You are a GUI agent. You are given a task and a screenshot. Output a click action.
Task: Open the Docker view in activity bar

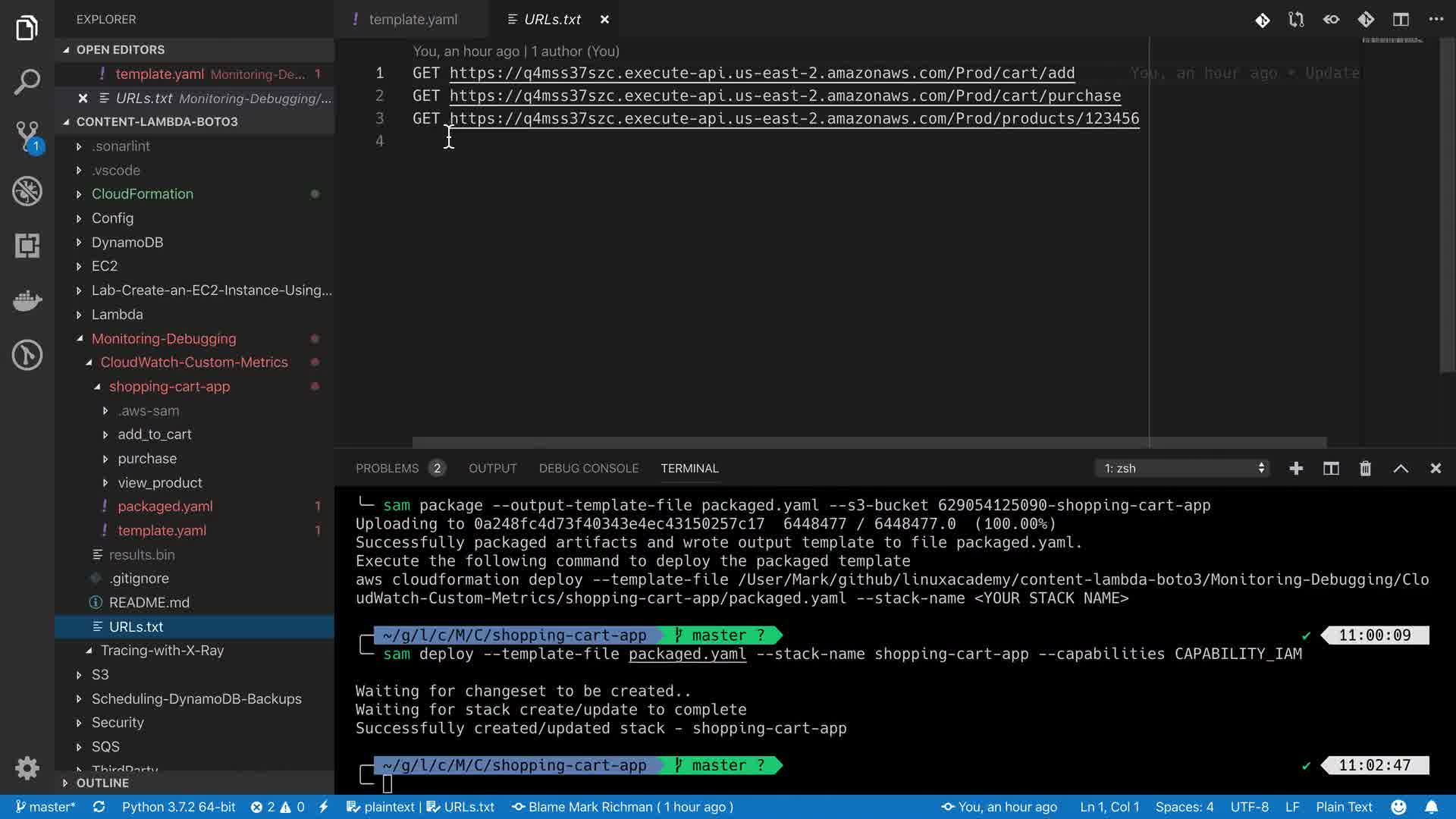(27, 300)
